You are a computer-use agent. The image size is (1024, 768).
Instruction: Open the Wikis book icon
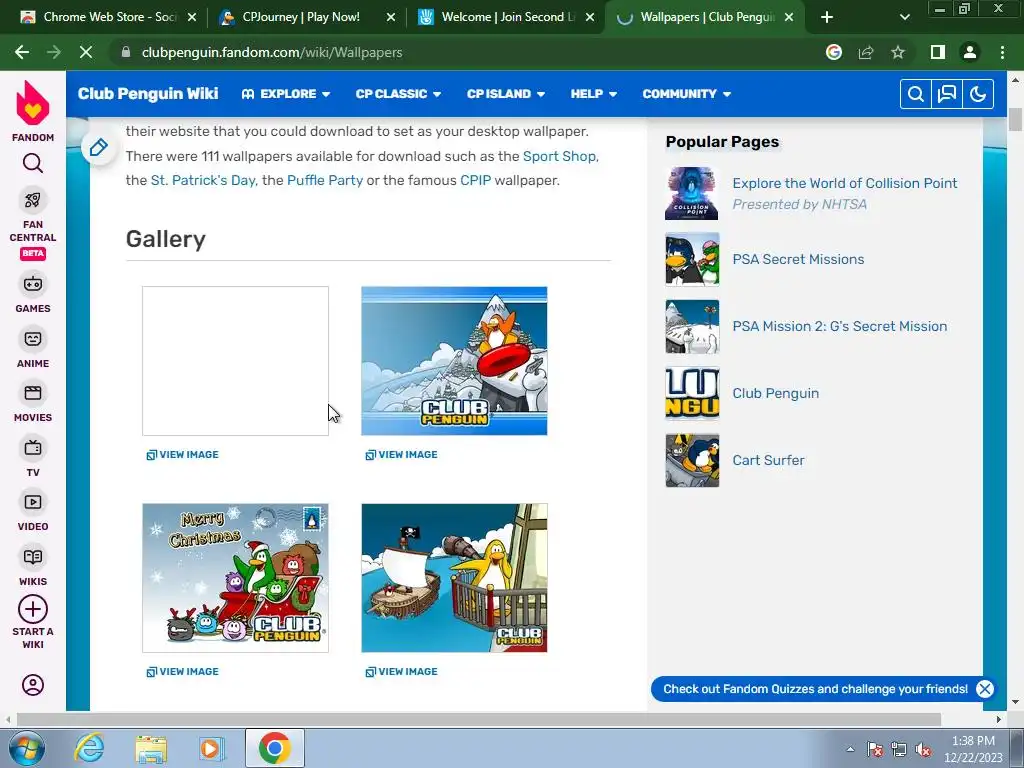click(x=33, y=557)
